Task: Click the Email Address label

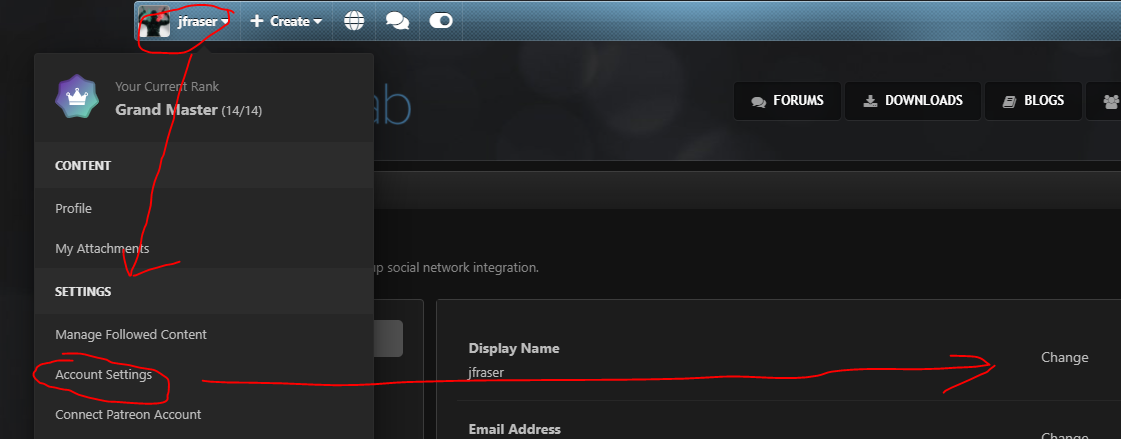Action: [x=515, y=429]
